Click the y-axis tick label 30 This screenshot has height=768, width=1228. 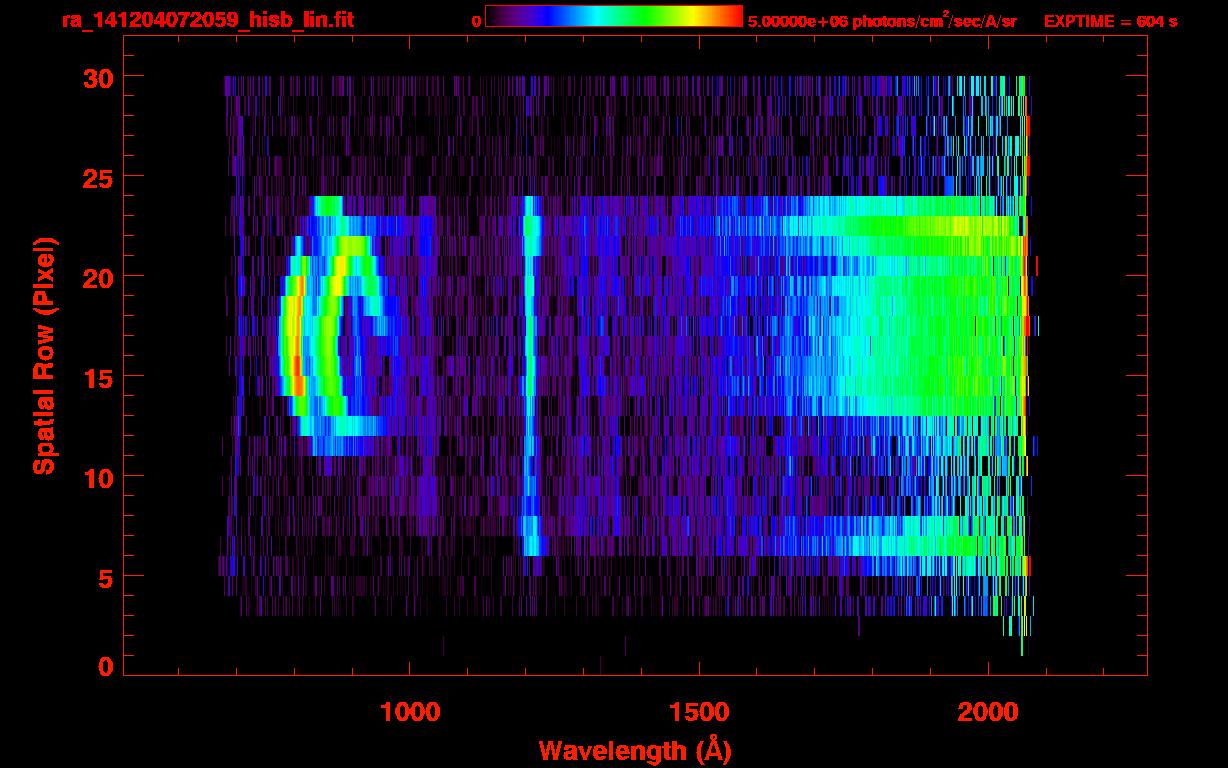coord(96,77)
